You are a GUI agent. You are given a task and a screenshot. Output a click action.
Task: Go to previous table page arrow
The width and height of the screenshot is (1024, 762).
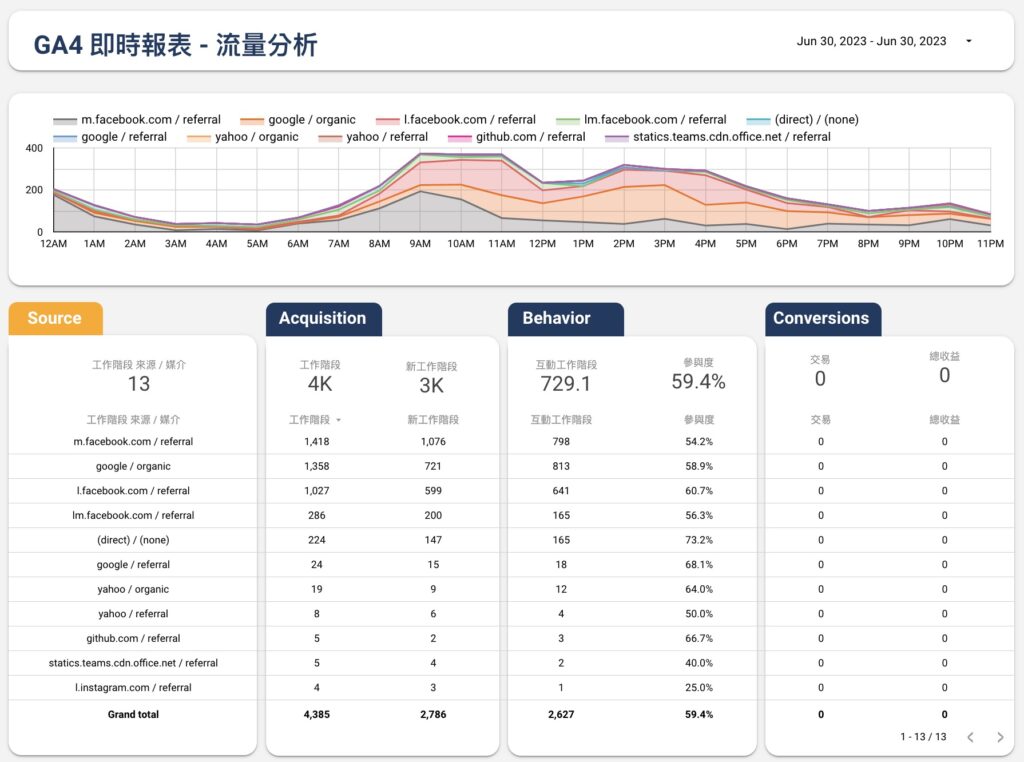pyautogui.click(x=970, y=737)
